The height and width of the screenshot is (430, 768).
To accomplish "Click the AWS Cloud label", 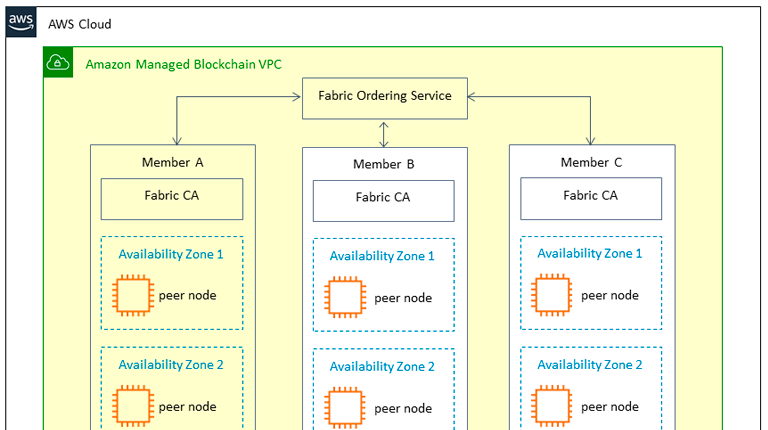I will tap(80, 24).
